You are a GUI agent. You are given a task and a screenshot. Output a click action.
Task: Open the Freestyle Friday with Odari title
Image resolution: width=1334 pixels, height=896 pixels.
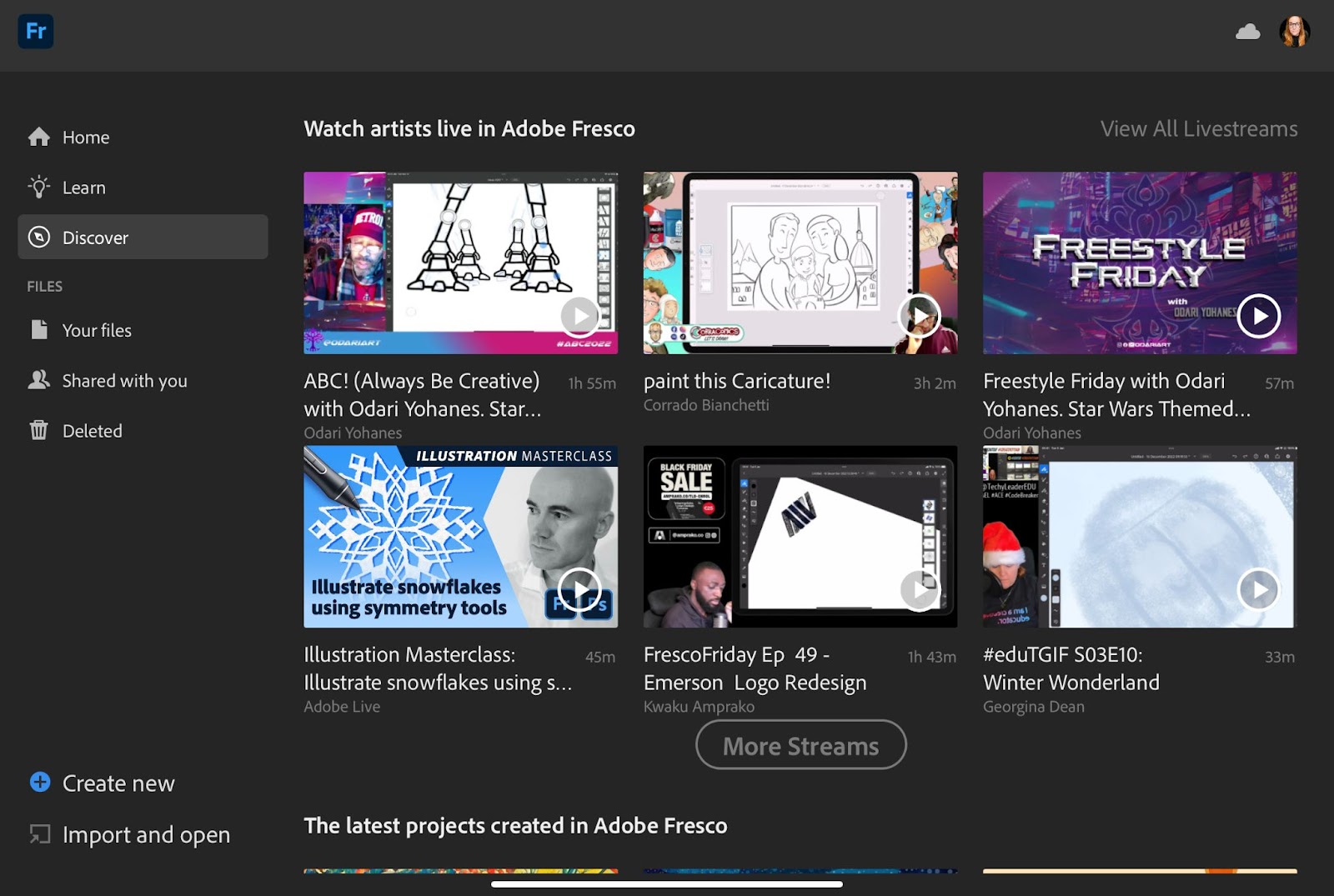coord(1116,394)
